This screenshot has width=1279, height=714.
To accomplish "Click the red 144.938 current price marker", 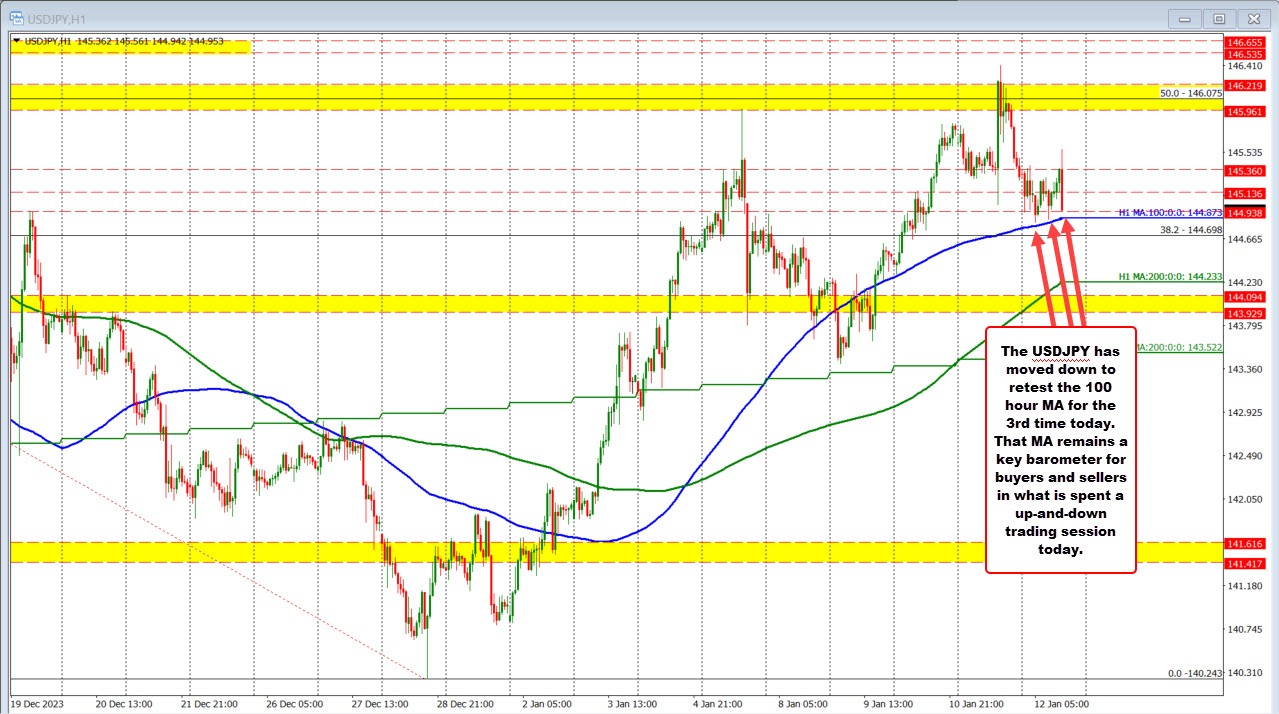I will (1248, 213).
